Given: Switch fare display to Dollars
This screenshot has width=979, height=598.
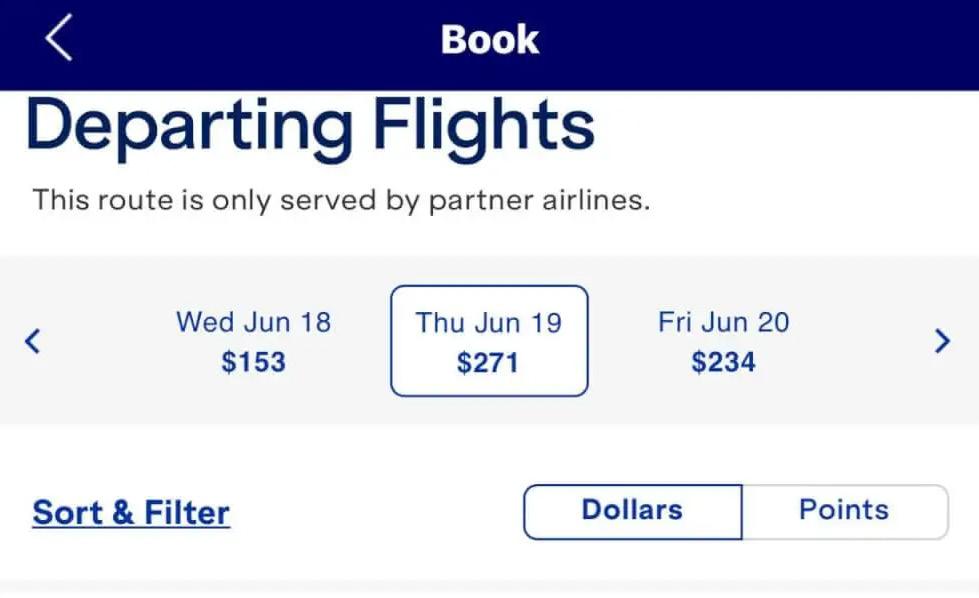Looking at the screenshot, I should [632, 512].
